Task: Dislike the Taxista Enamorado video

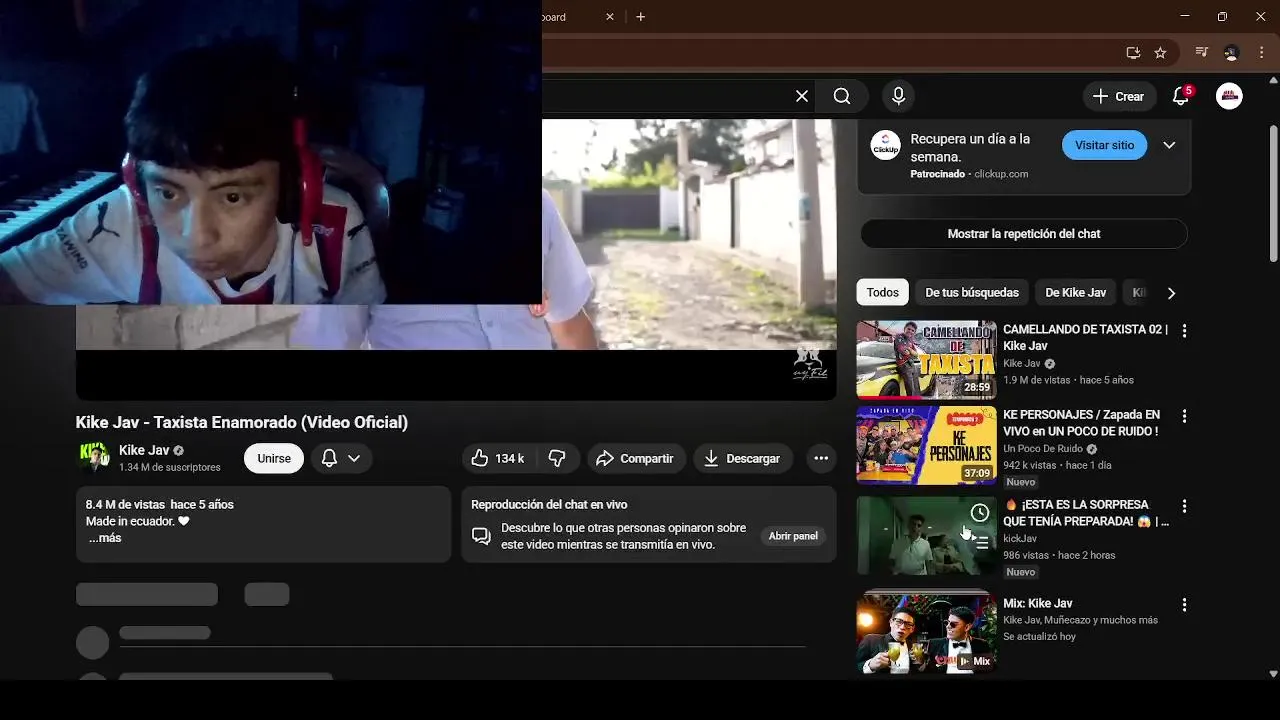Action: pos(557,458)
